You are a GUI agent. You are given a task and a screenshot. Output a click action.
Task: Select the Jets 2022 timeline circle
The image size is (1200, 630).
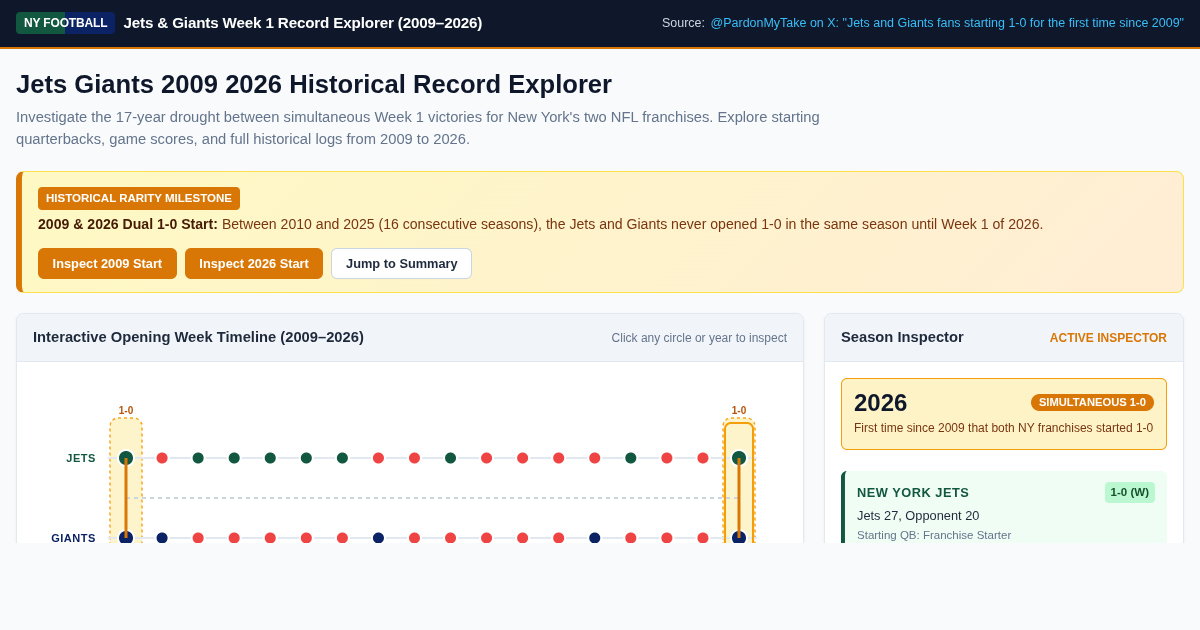pyautogui.click(x=594, y=458)
